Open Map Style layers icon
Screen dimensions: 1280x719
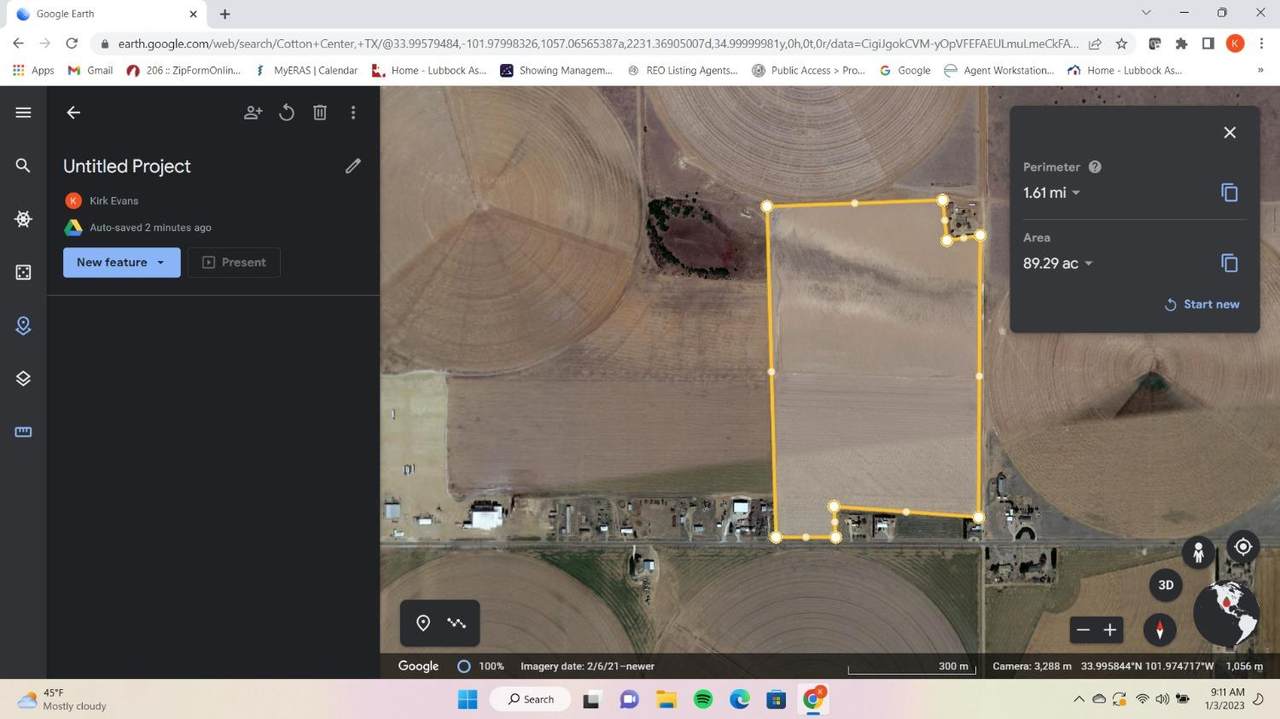tap(23, 378)
